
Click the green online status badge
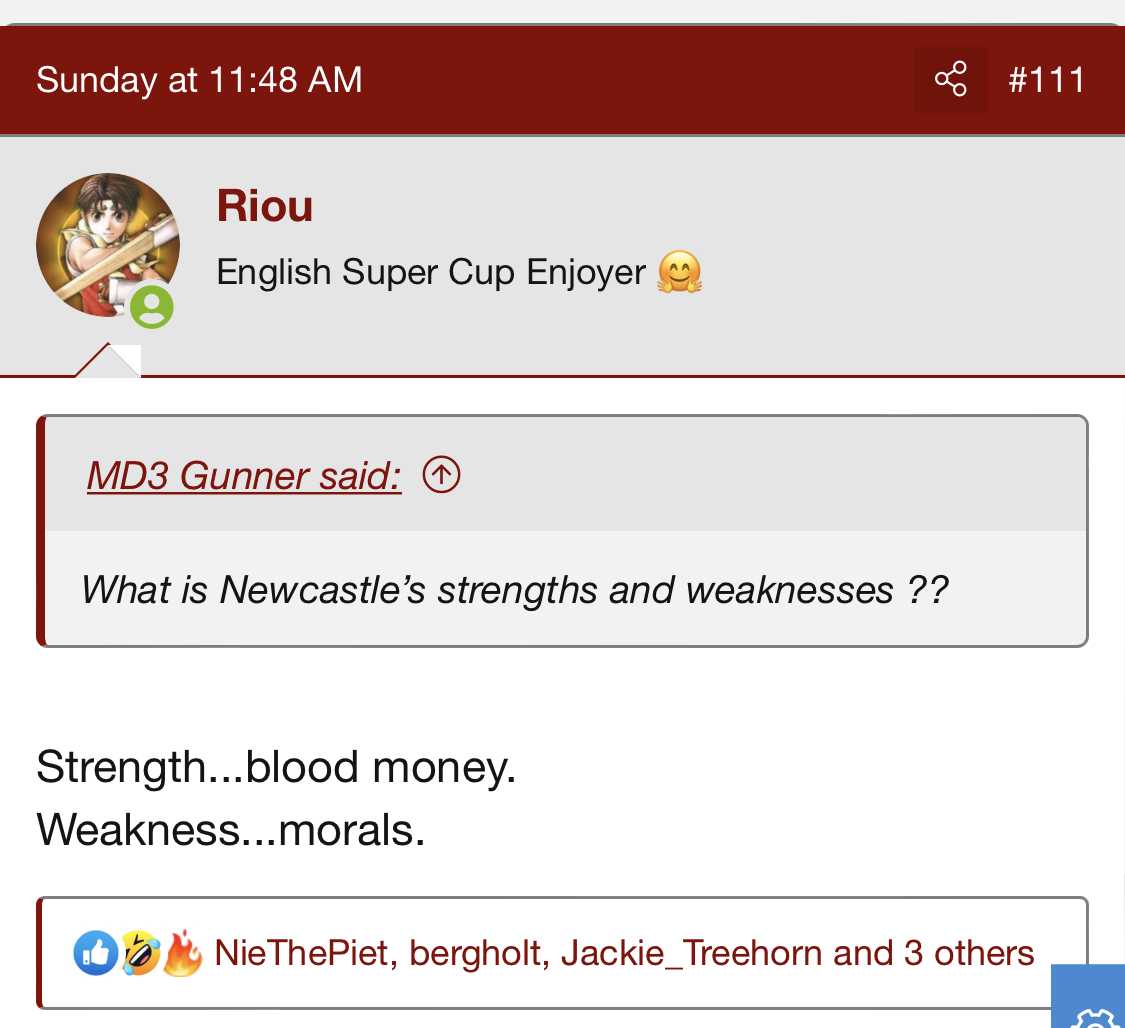point(152,306)
